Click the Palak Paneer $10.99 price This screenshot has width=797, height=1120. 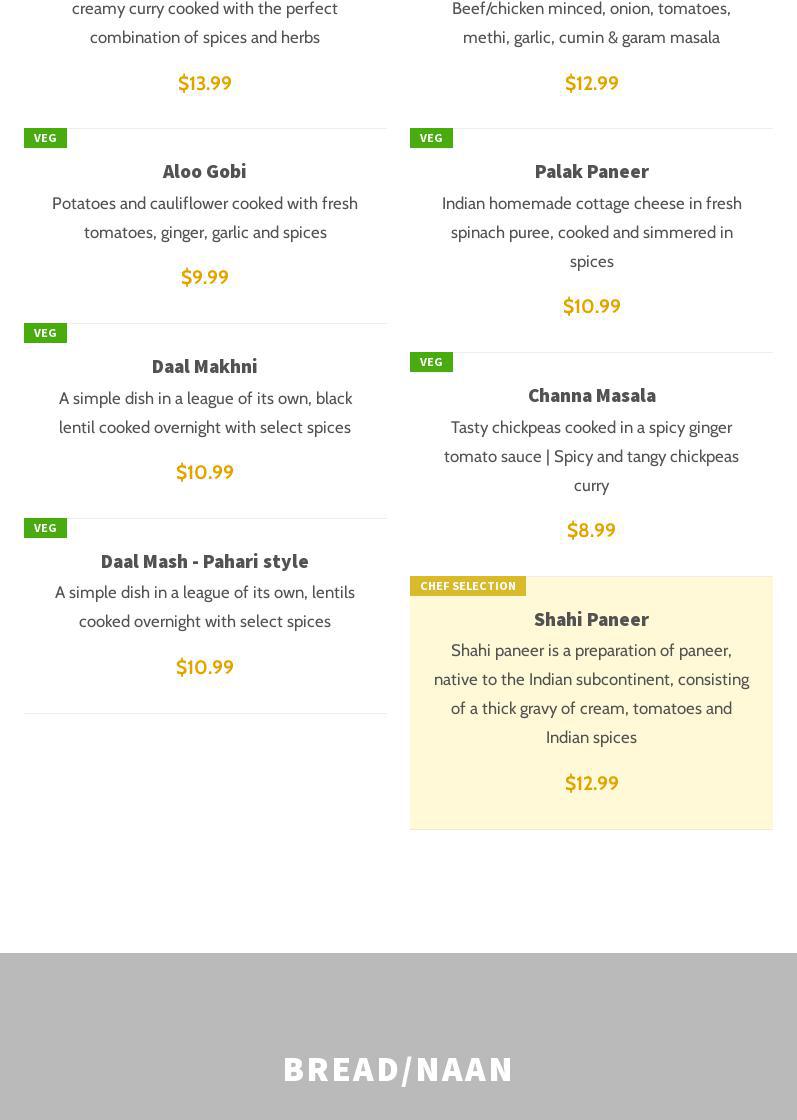pyautogui.click(x=591, y=306)
